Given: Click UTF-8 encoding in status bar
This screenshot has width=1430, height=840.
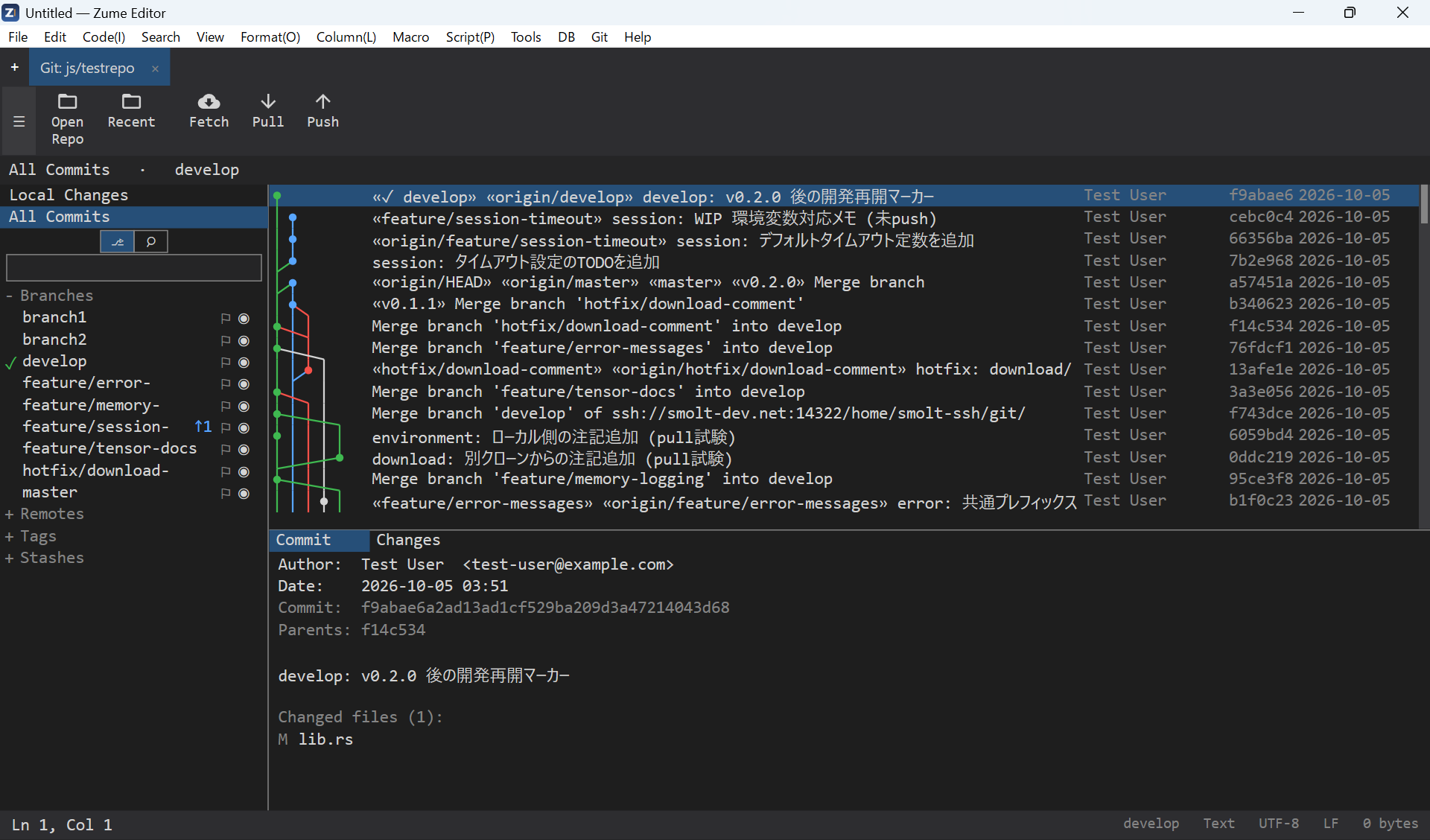Looking at the screenshot, I should point(1278,824).
